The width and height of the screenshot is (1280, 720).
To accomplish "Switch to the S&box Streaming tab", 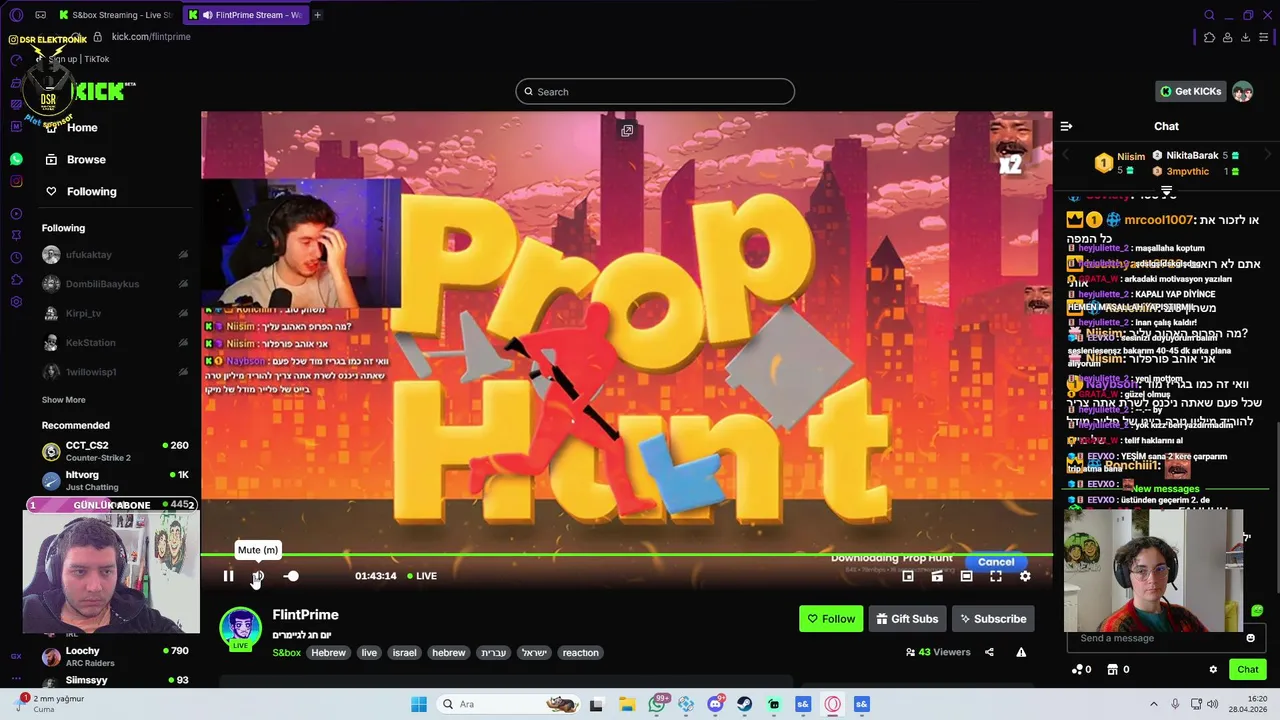I will click(x=114, y=15).
